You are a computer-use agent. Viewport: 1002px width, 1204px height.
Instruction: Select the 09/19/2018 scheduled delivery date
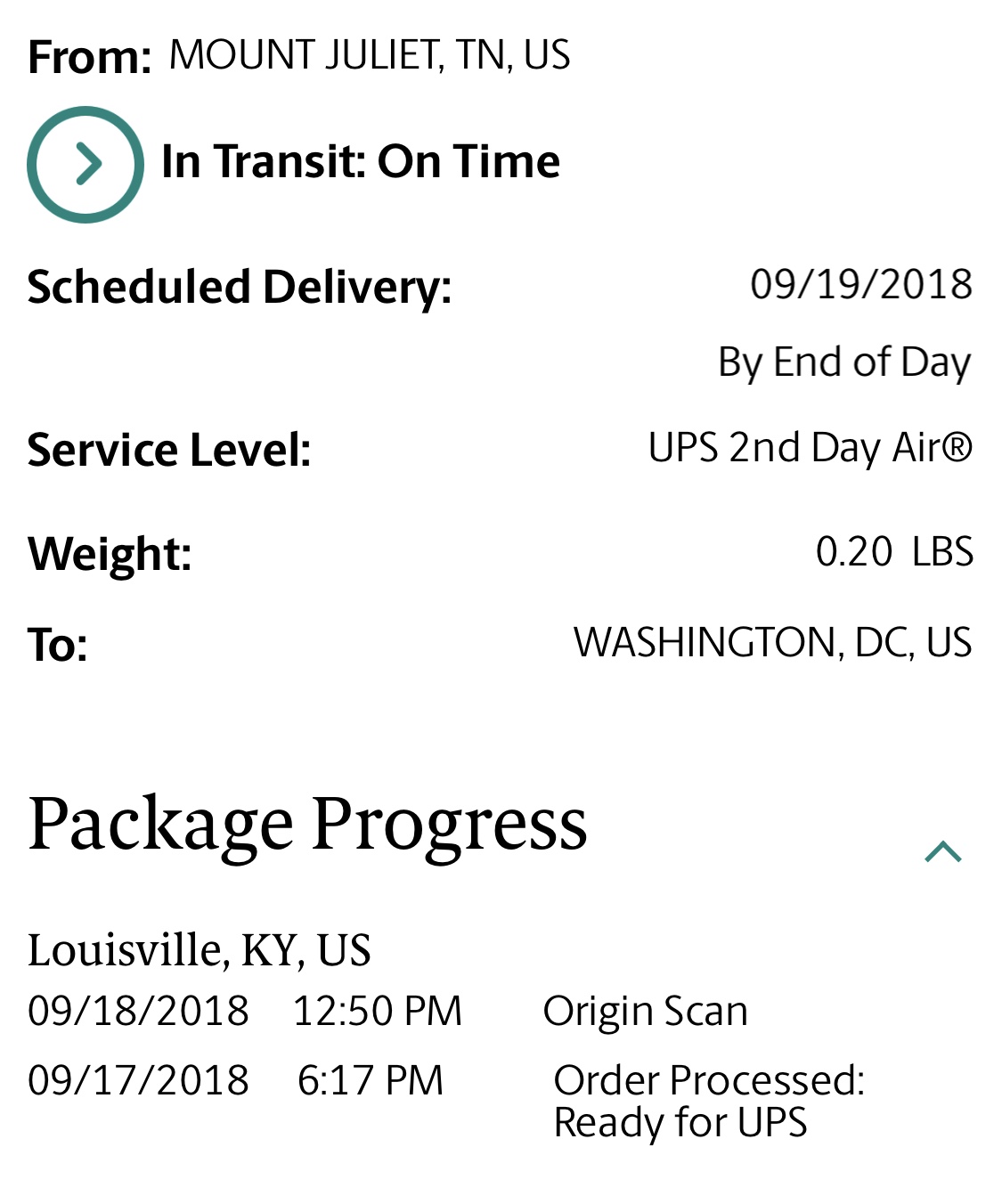coord(860,285)
